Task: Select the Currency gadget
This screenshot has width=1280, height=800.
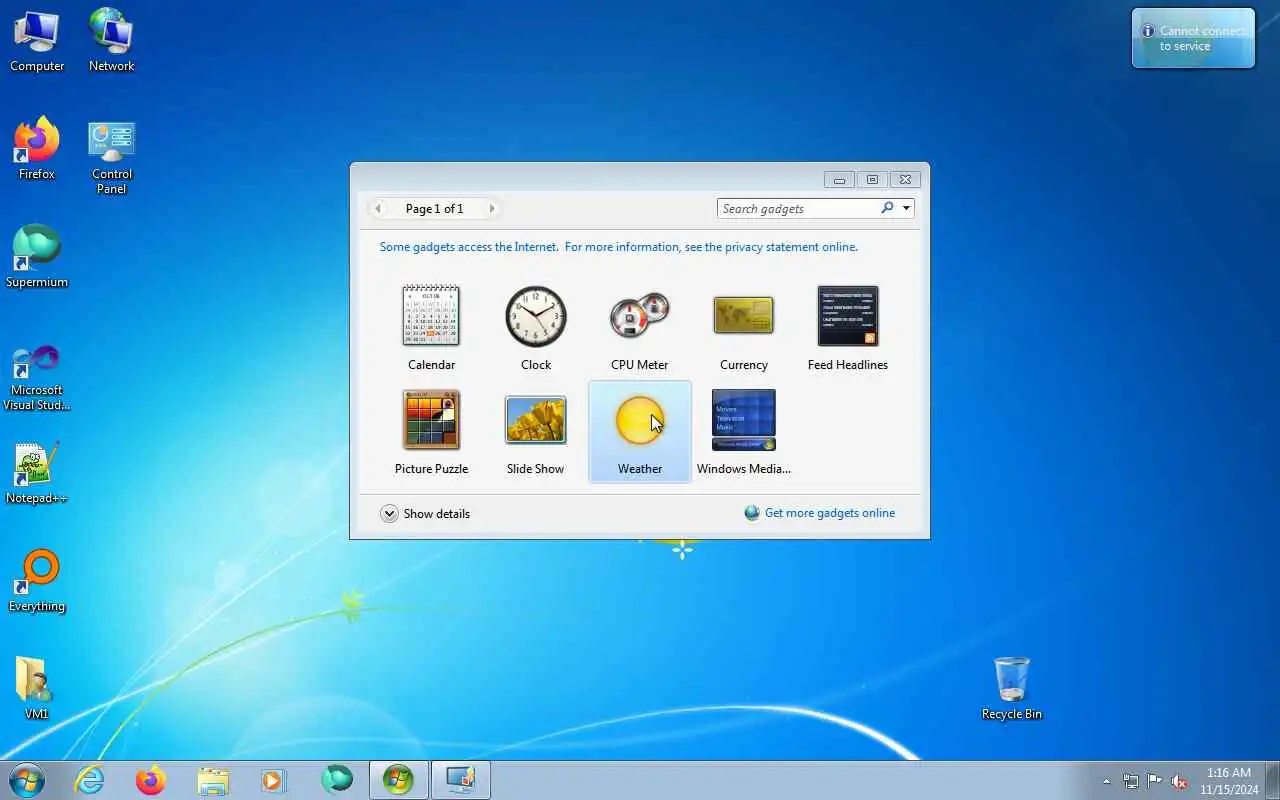Action: (743, 328)
